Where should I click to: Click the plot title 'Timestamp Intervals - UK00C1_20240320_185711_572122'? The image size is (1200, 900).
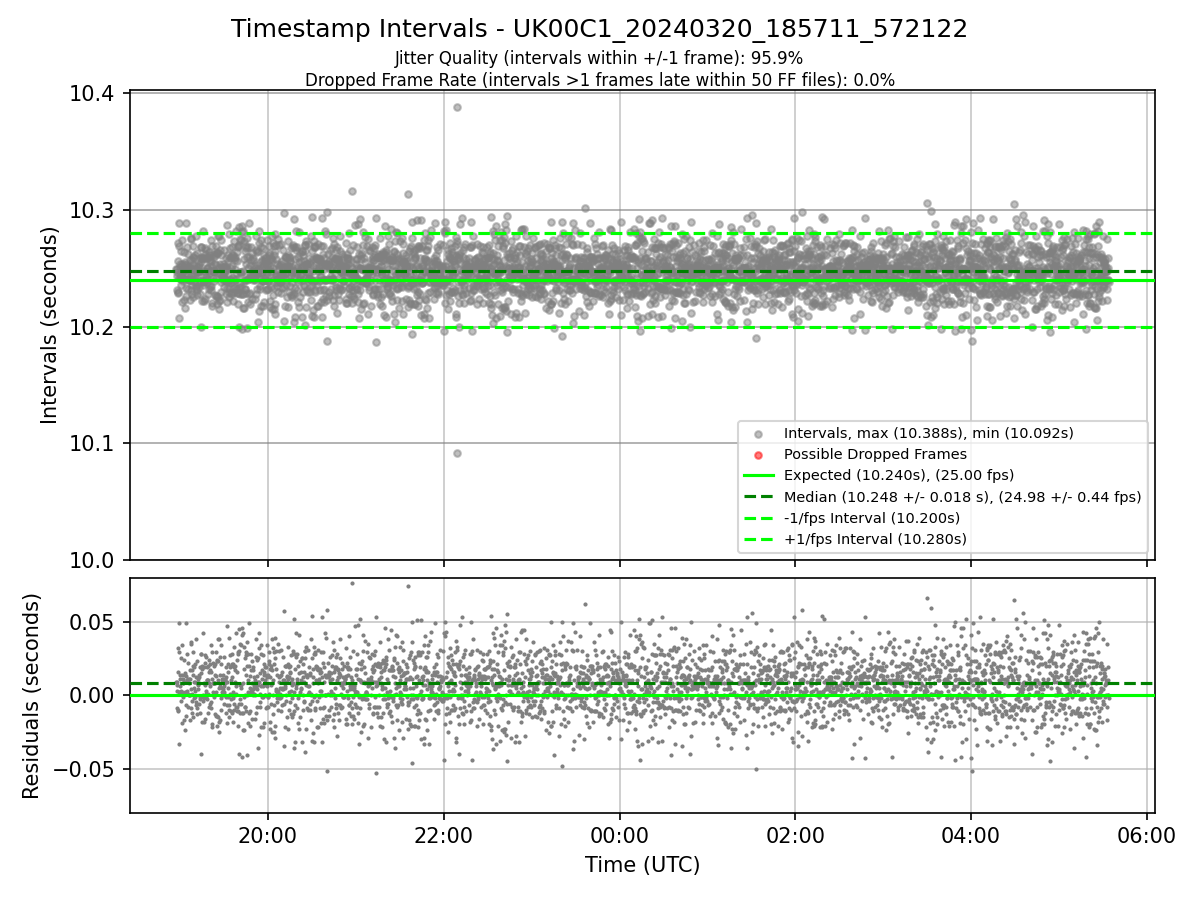(599, 29)
